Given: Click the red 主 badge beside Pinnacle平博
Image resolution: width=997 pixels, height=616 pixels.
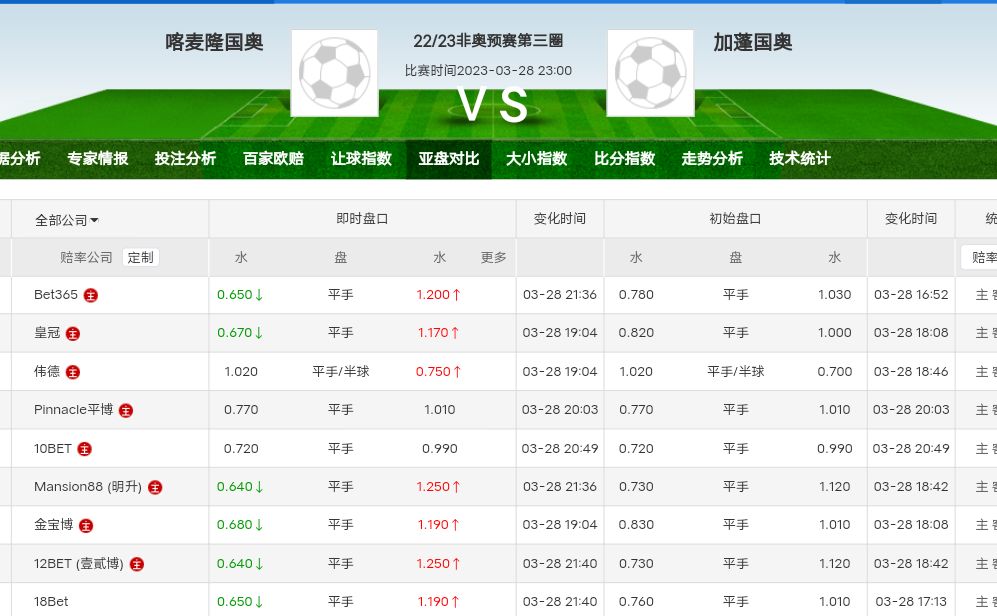Looking at the screenshot, I should (x=126, y=410).
